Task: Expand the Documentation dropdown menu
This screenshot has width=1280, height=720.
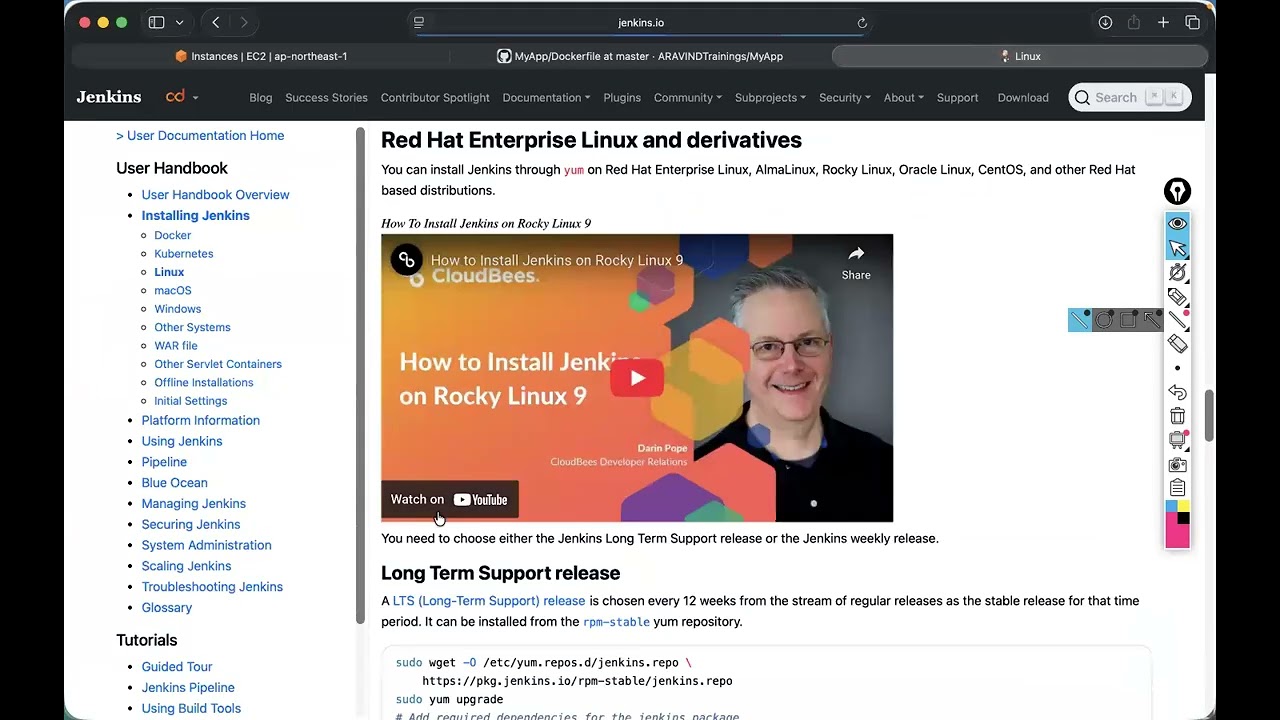Action: [546, 98]
